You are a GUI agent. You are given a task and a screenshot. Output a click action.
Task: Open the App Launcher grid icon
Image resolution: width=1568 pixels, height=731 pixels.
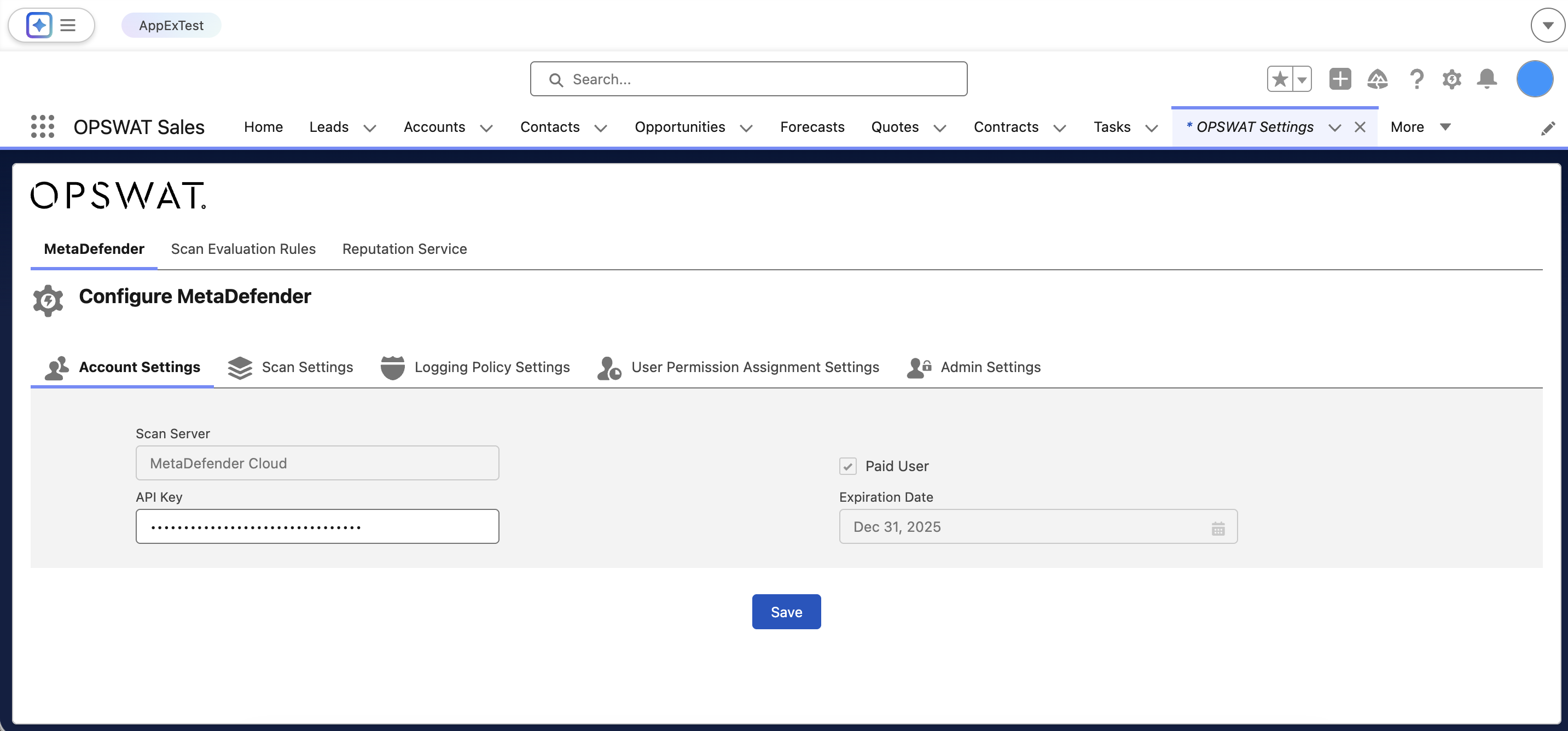point(43,126)
